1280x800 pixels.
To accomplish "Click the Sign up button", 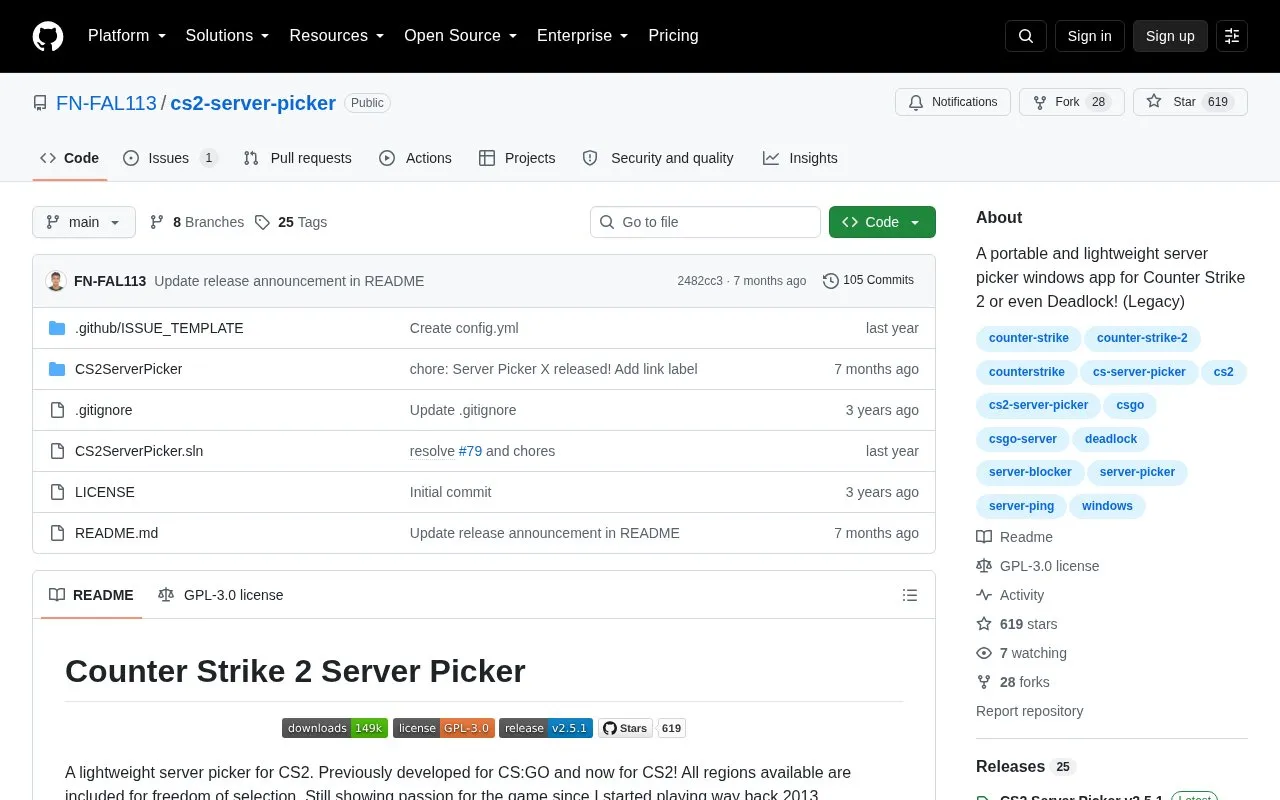I will click(x=1170, y=36).
